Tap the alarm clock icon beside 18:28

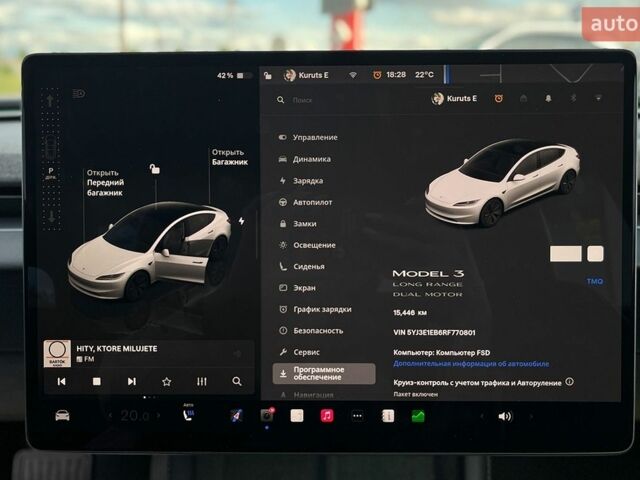coord(377,75)
